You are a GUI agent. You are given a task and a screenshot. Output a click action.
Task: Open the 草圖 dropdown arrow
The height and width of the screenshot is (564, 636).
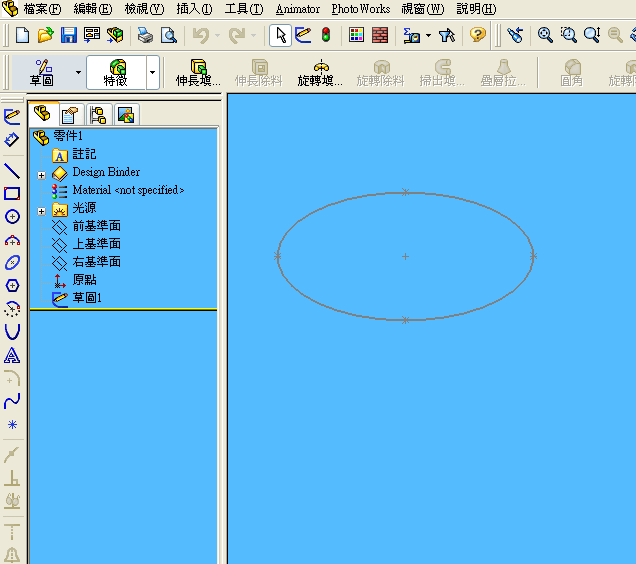[x=78, y=73]
